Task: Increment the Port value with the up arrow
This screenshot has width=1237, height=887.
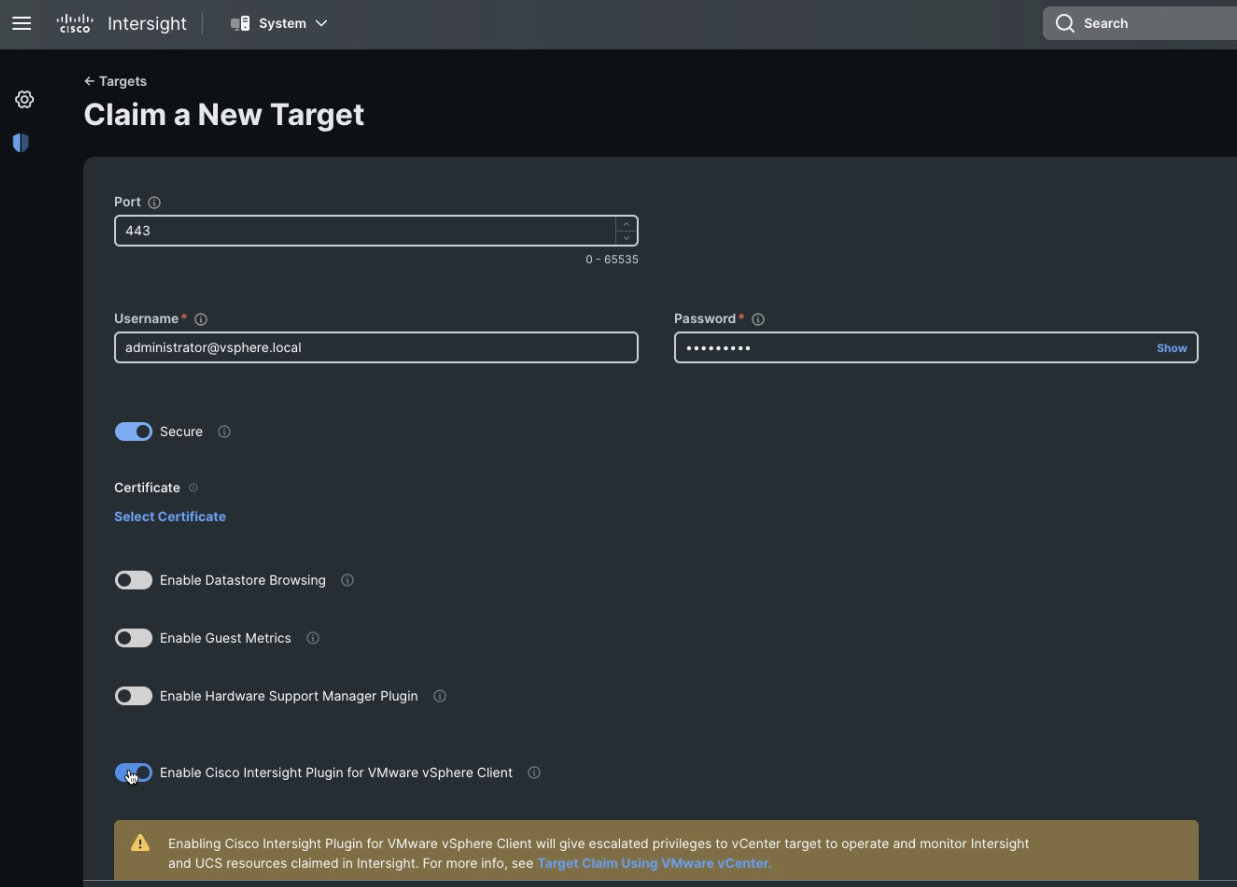Action: (x=624, y=225)
